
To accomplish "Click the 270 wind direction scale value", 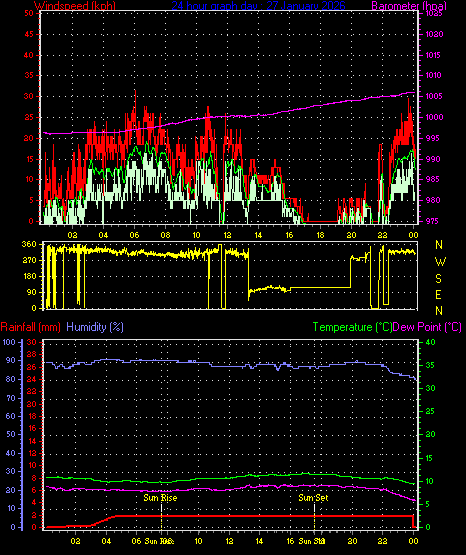I will click(29, 260).
